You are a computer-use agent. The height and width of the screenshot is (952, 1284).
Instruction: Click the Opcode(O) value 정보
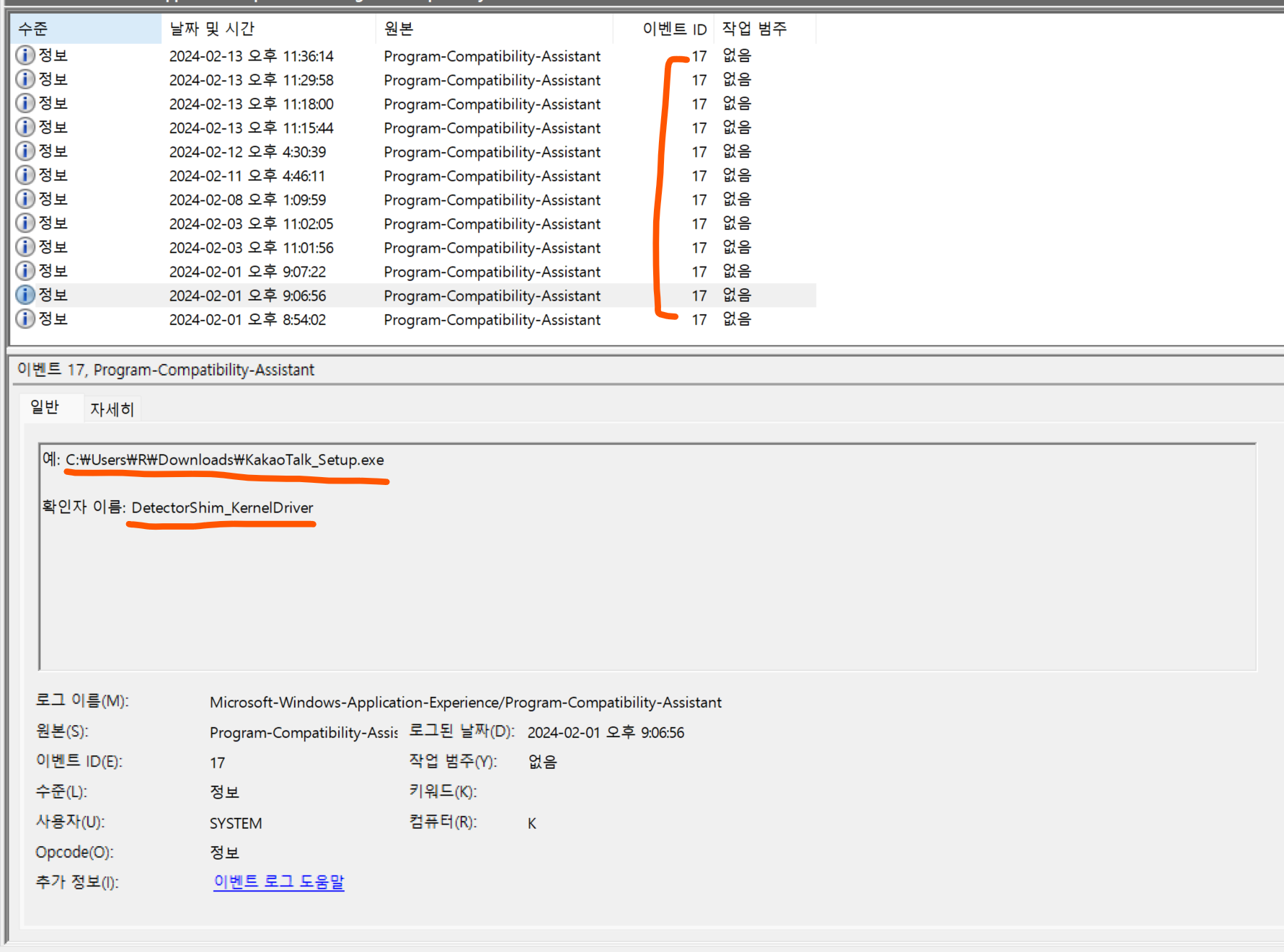pyautogui.click(x=224, y=853)
